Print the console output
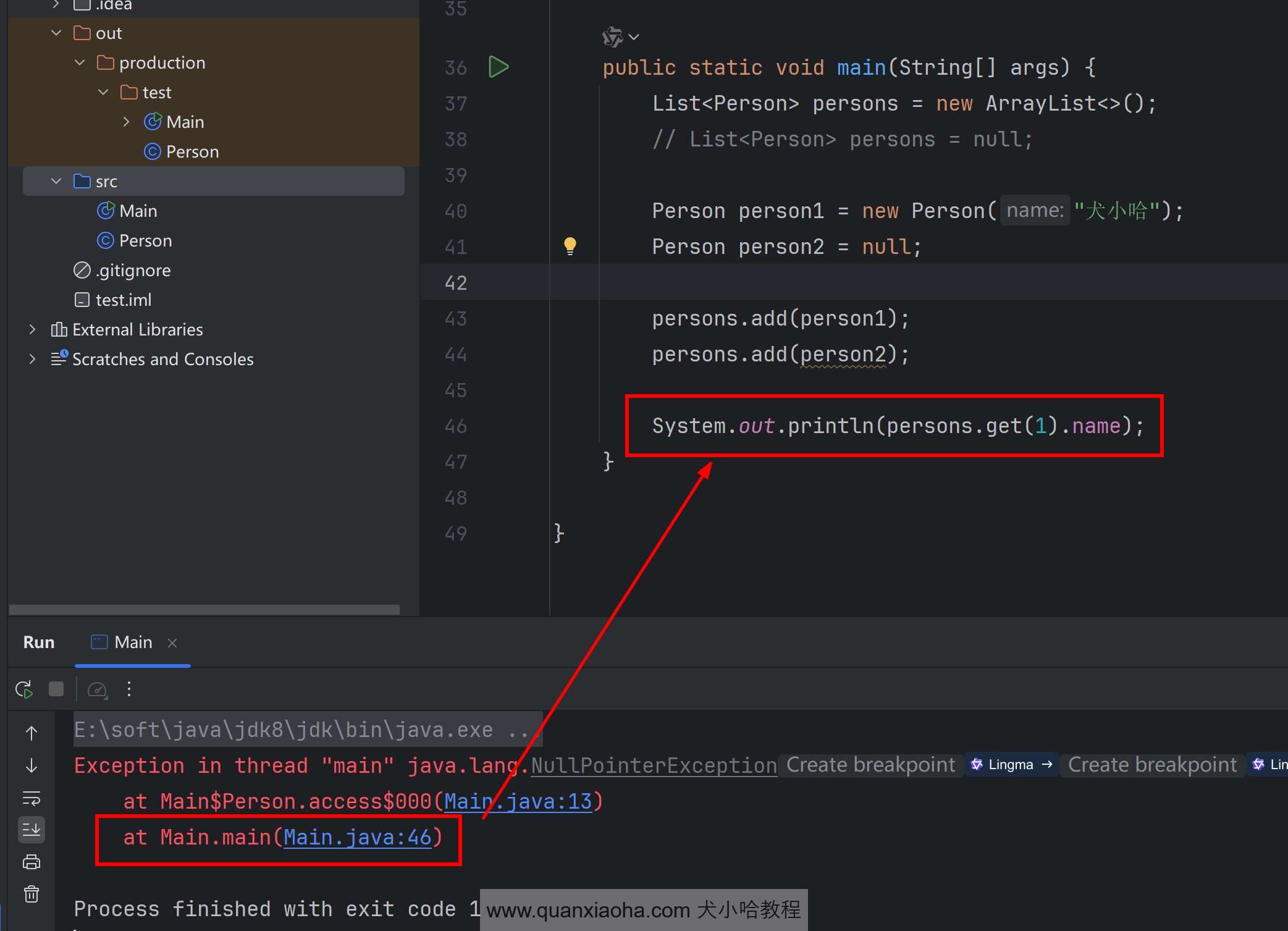The height and width of the screenshot is (931, 1288). pyautogui.click(x=32, y=862)
